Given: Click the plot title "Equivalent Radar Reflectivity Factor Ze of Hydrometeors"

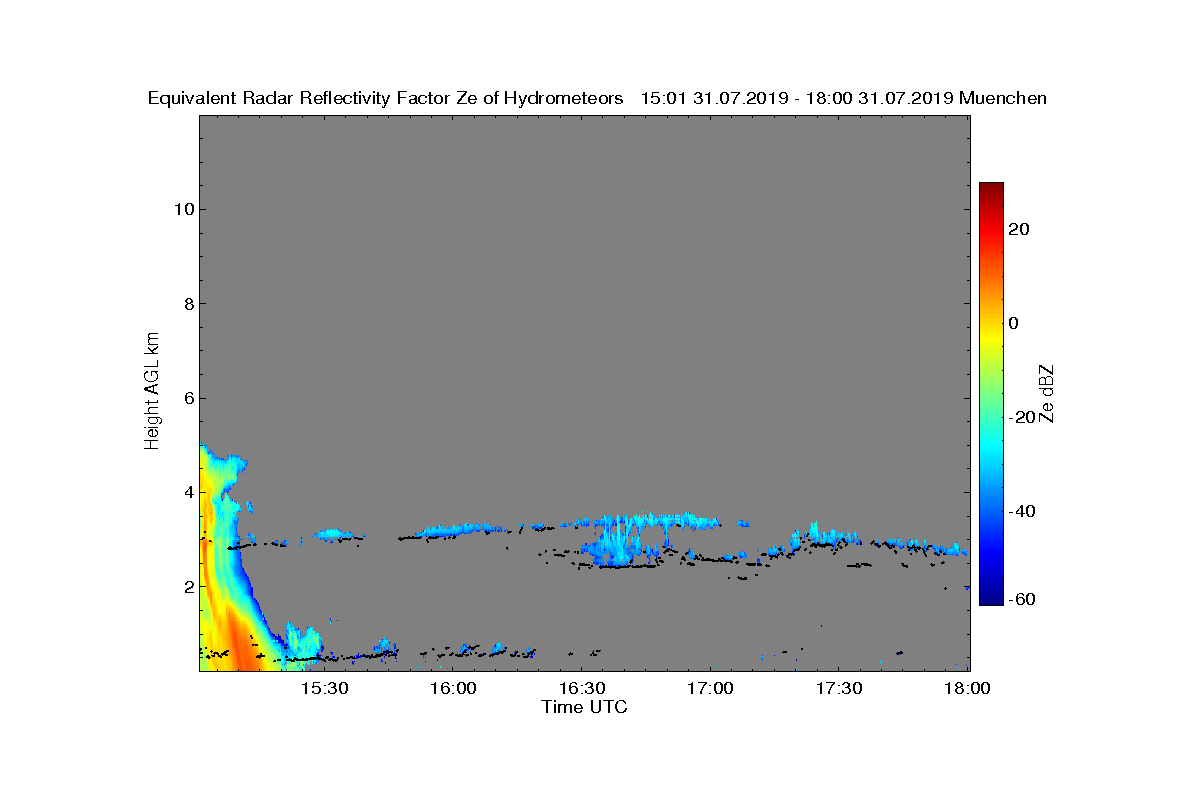Looking at the screenshot, I should click(385, 98).
